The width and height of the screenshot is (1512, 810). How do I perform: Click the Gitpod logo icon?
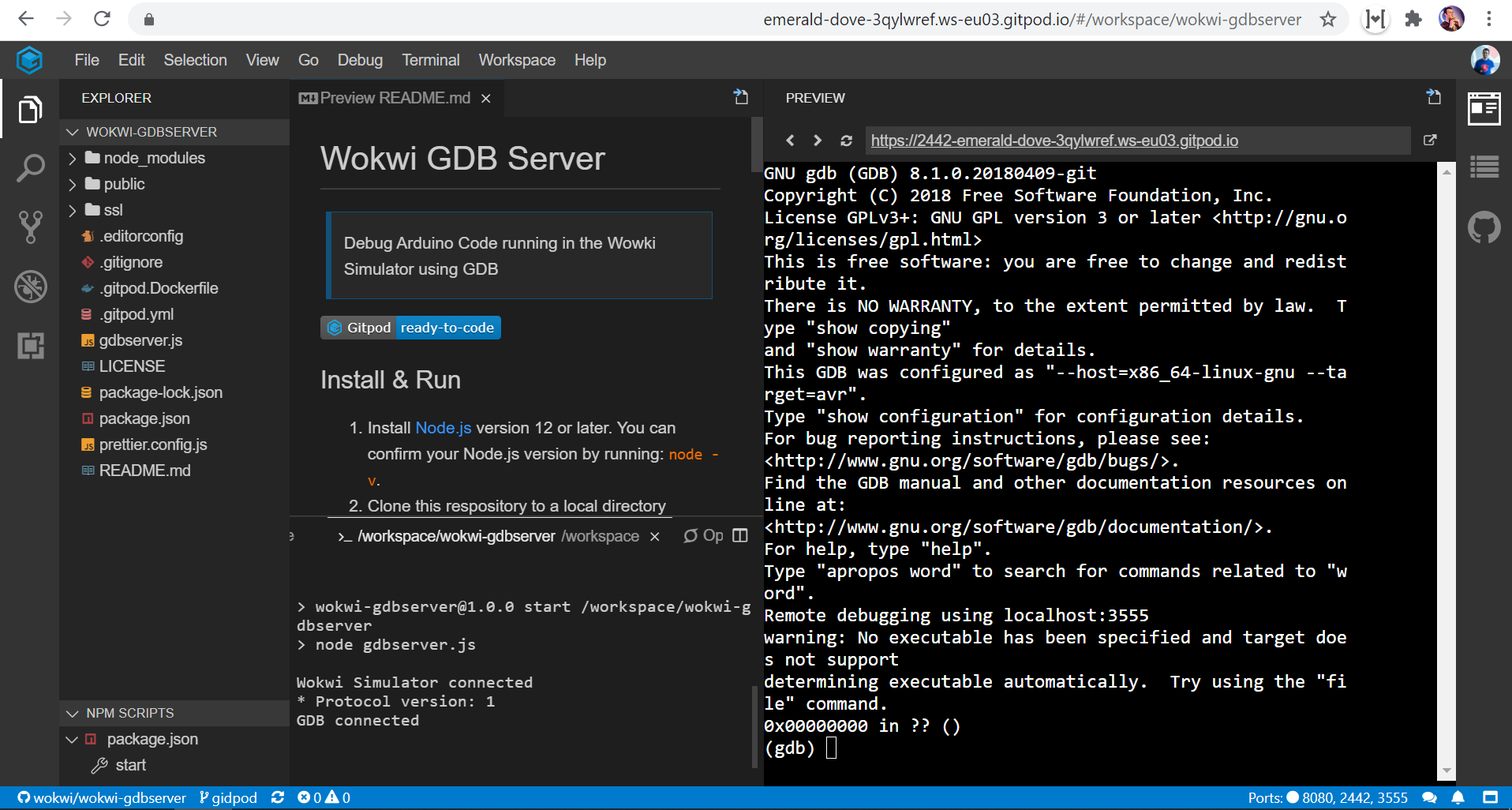point(29,60)
